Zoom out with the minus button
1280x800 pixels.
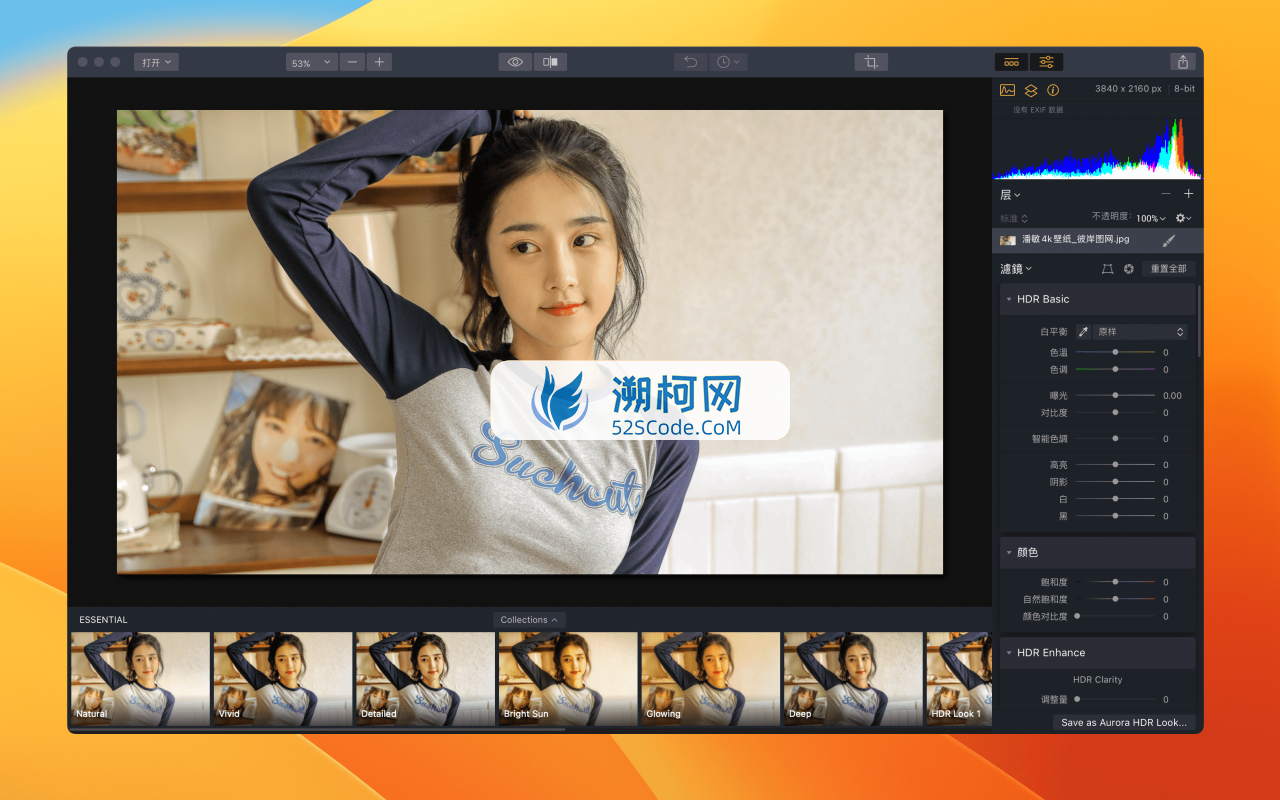click(x=352, y=62)
